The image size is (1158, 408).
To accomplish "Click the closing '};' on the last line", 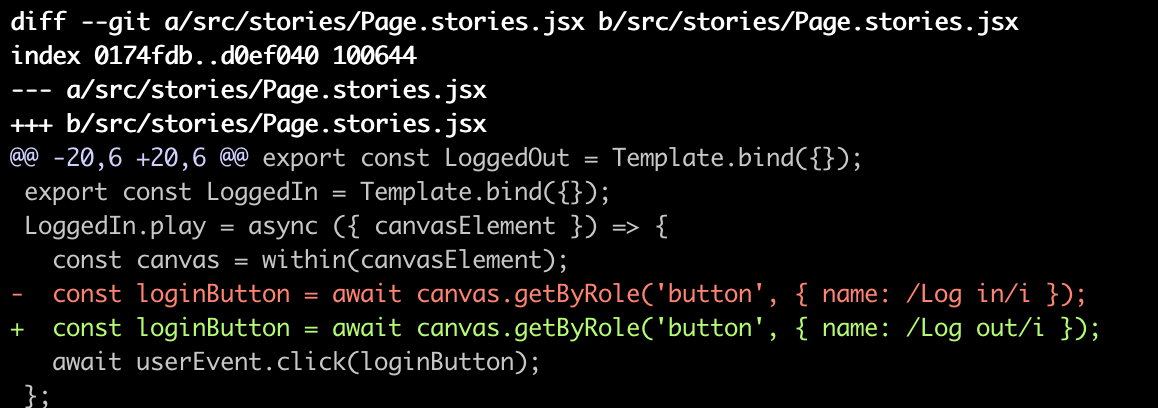I will tap(36, 396).
